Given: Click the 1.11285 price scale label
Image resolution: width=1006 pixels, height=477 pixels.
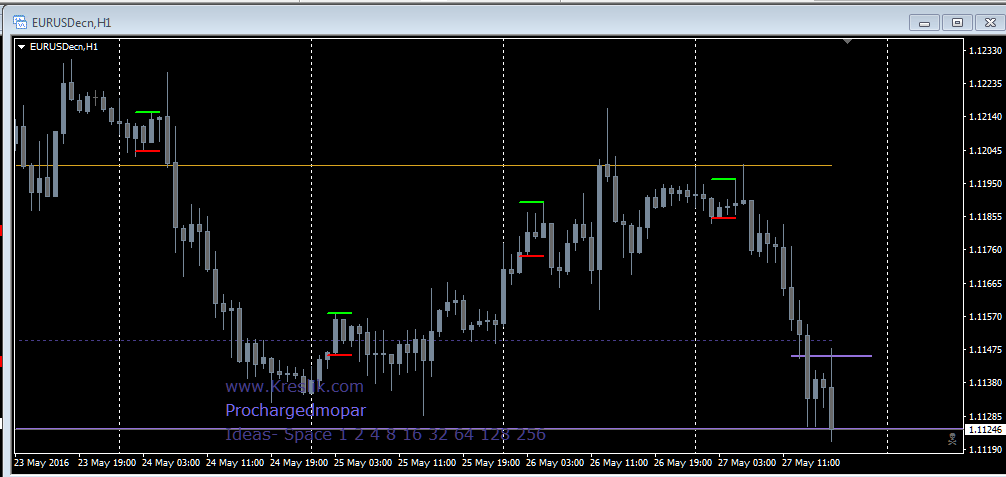Looking at the screenshot, I should [987, 416].
